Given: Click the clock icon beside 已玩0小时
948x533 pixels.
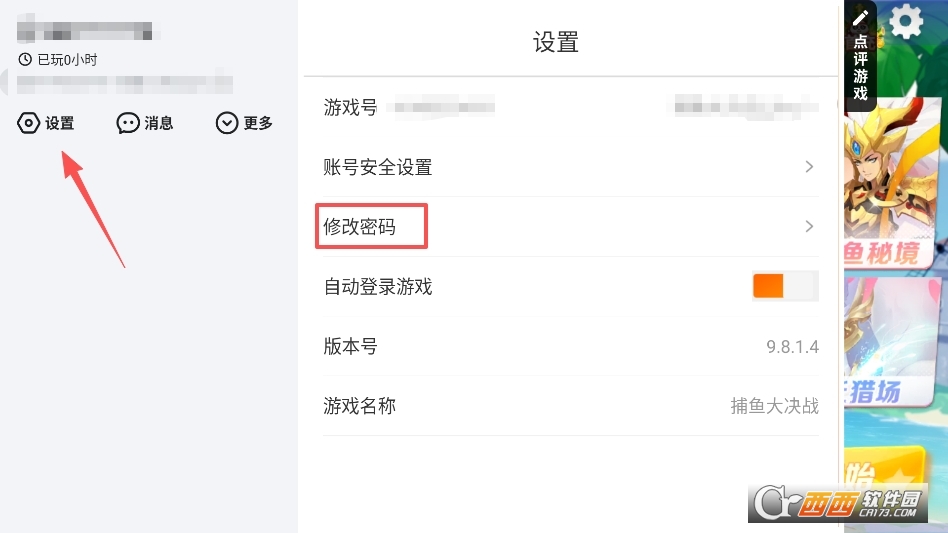Looking at the screenshot, I should point(25,60).
